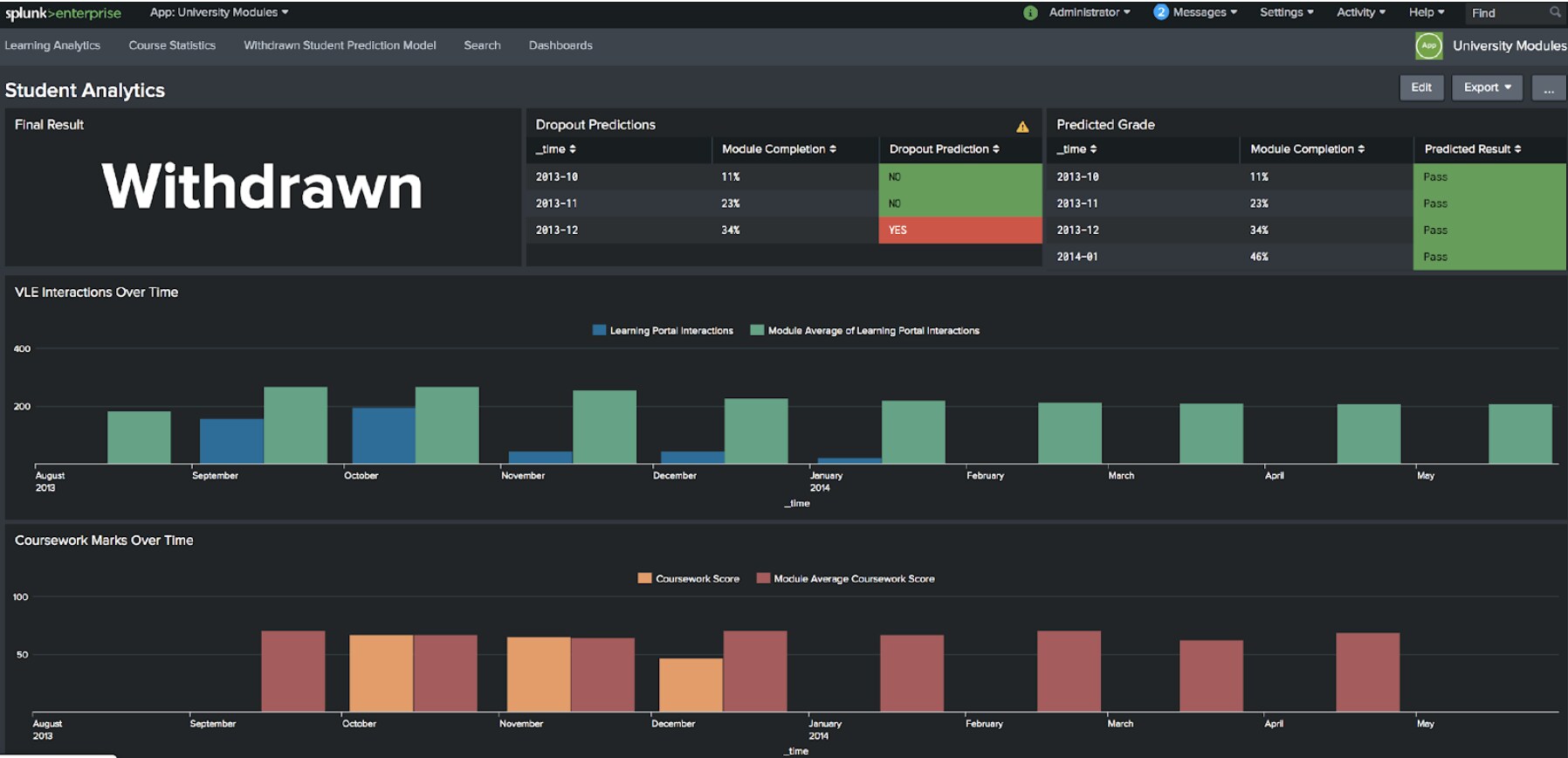Click September student bar in VLE chart
1568x758 pixels.
(x=231, y=441)
